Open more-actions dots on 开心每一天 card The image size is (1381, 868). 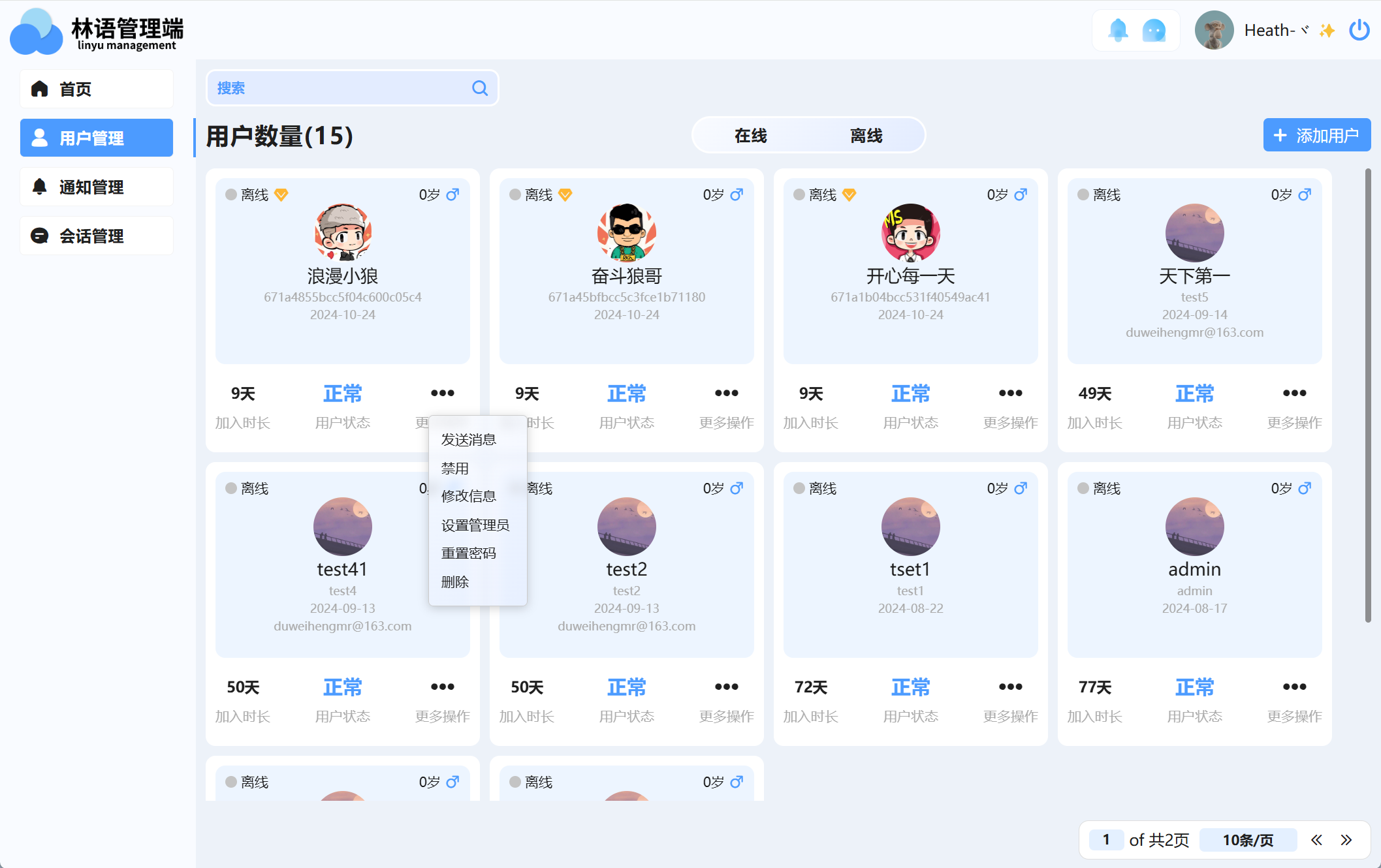1010,393
